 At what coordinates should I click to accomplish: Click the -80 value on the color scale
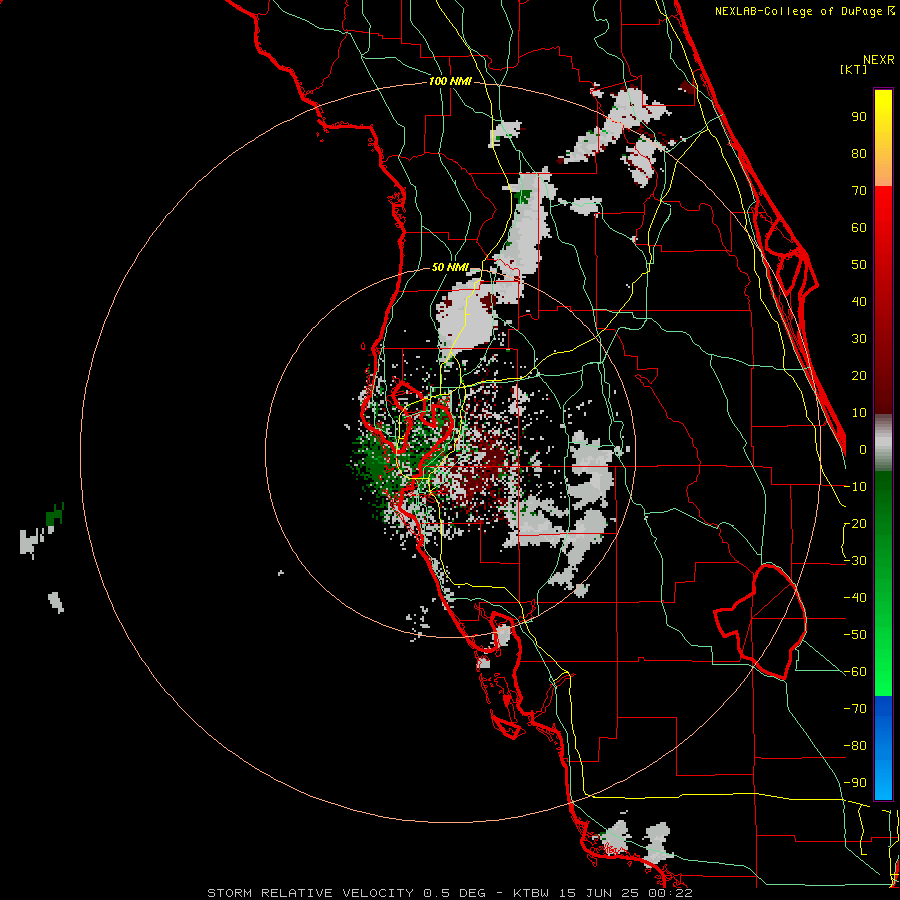pyautogui.click(x=855, y=746)
